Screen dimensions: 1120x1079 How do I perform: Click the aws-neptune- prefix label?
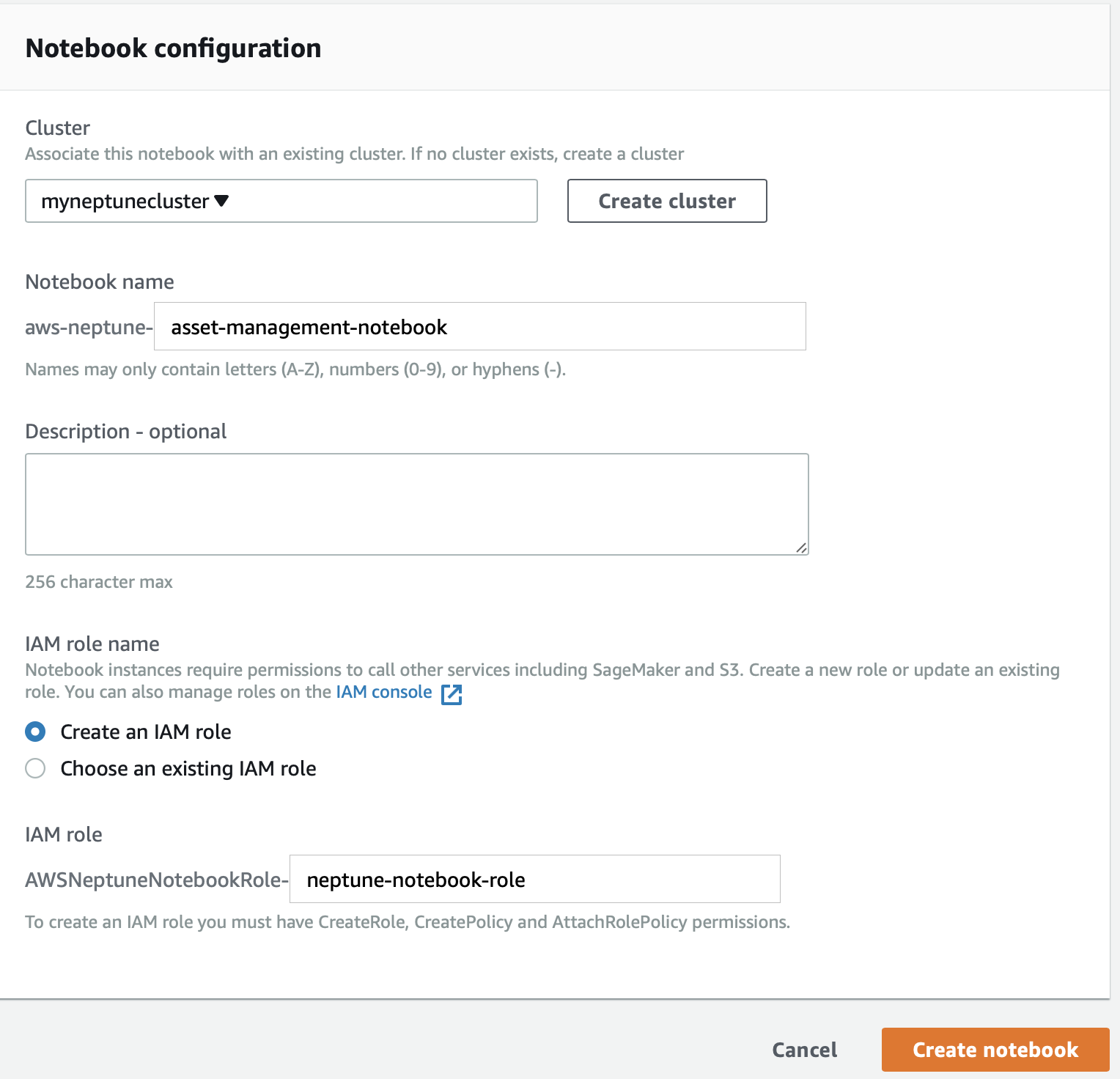[x=89, y=327]
